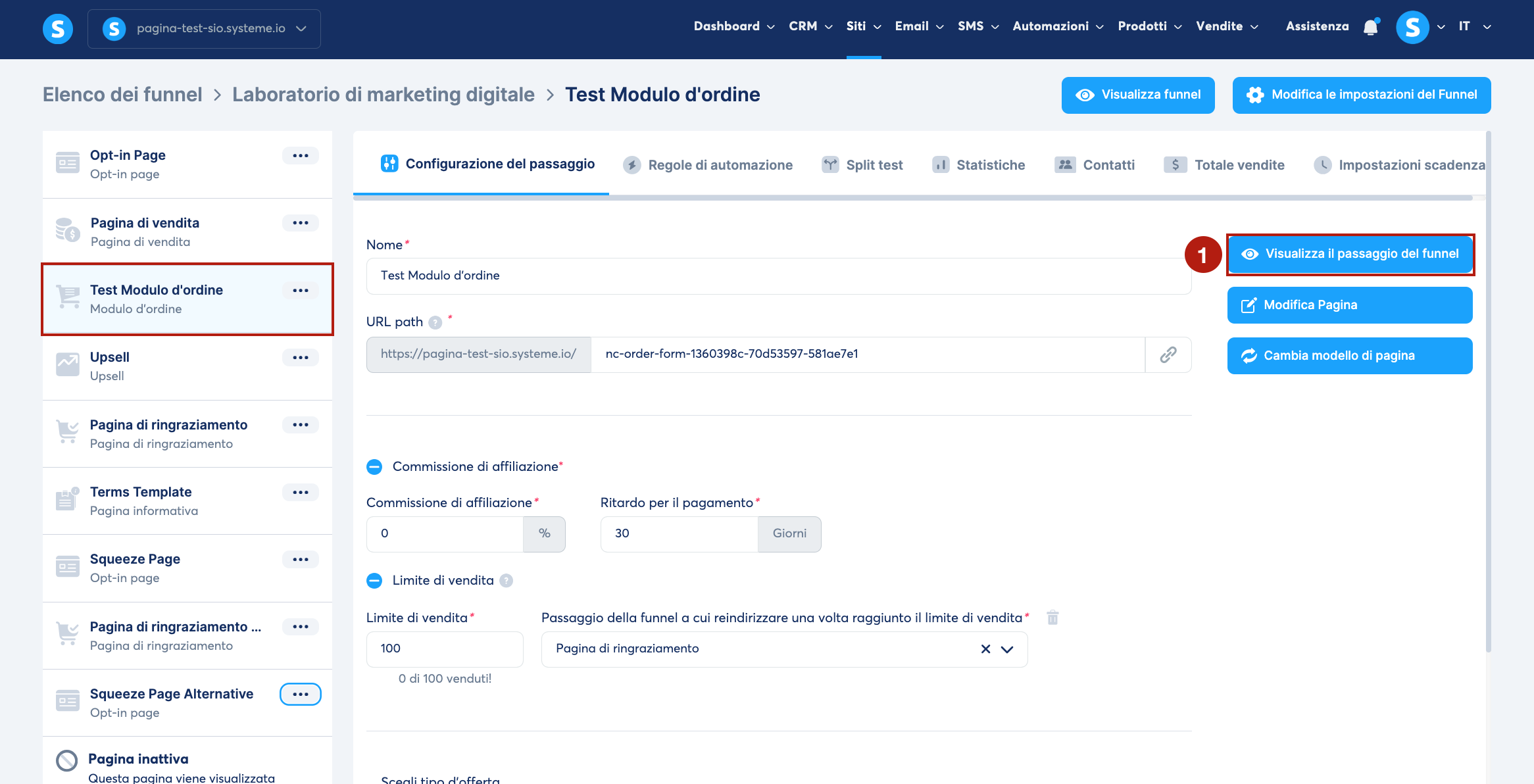Click Modifica le impostazioni del Funnel
Viewport: 1534px width, 784px height.
tap(1362, 95)
